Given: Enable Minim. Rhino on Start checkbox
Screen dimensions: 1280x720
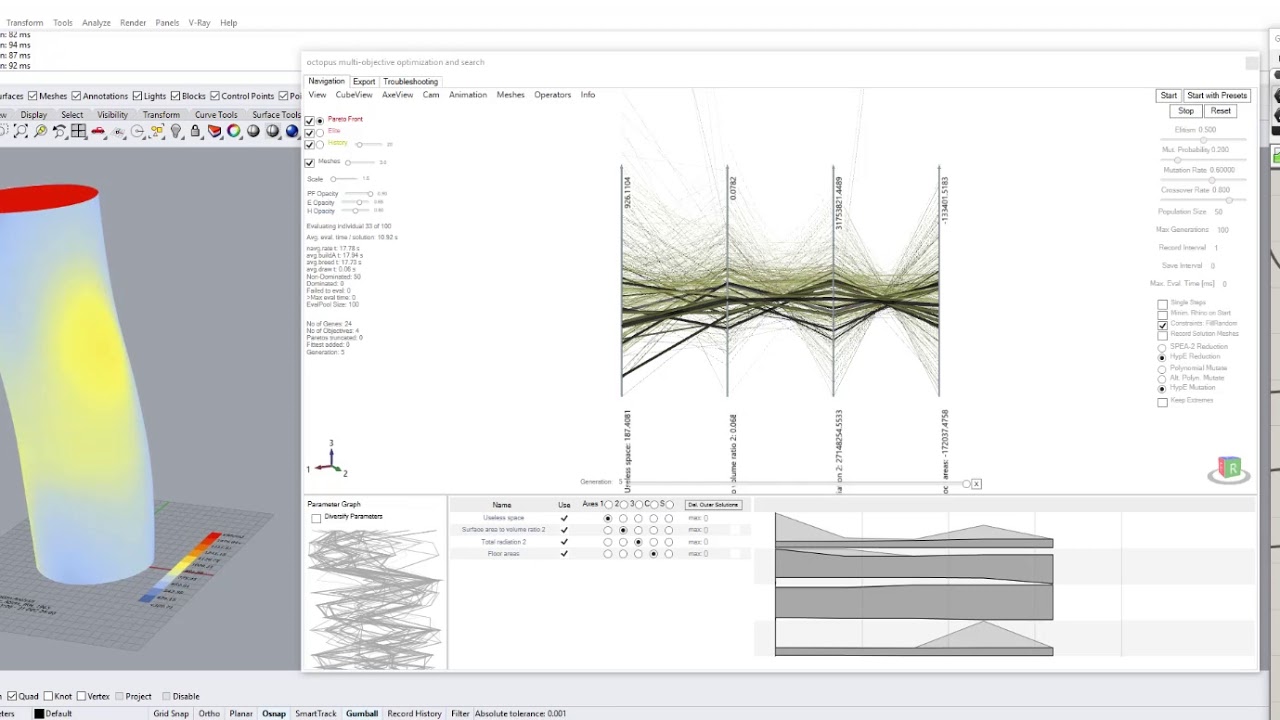Looking at the screenshot, I should coord(1162,314).
